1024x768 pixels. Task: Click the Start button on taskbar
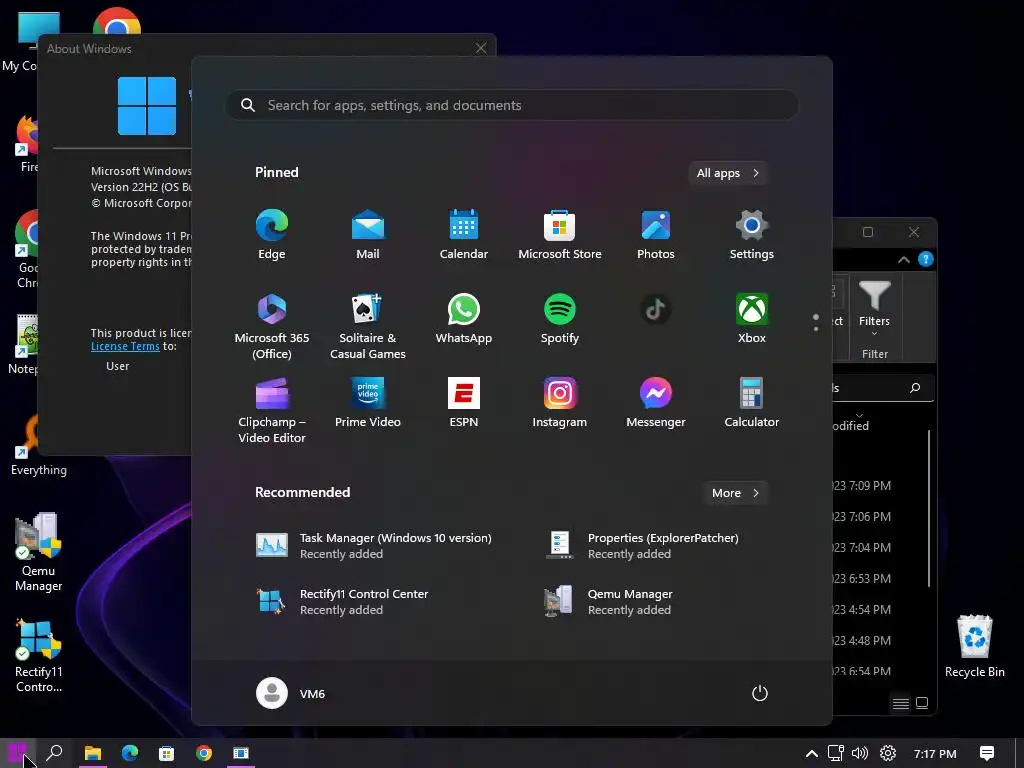pyautogui.click(x=18, y=753)
